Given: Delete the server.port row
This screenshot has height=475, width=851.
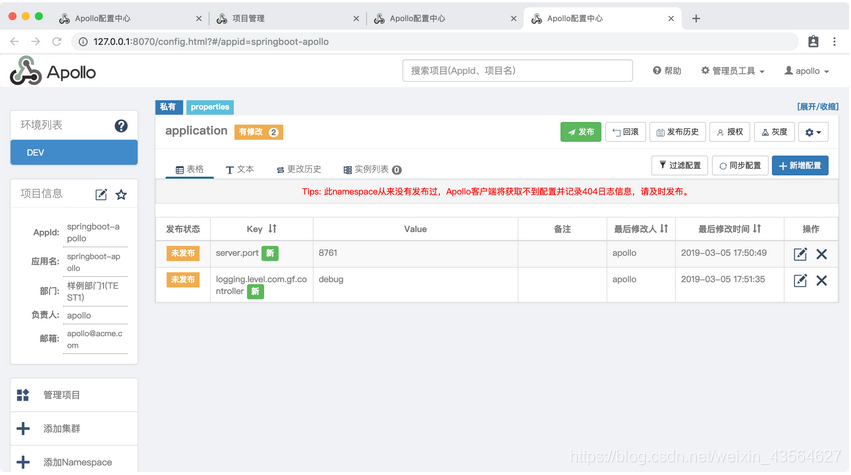Looking at the screenshot, I should 821,254.
